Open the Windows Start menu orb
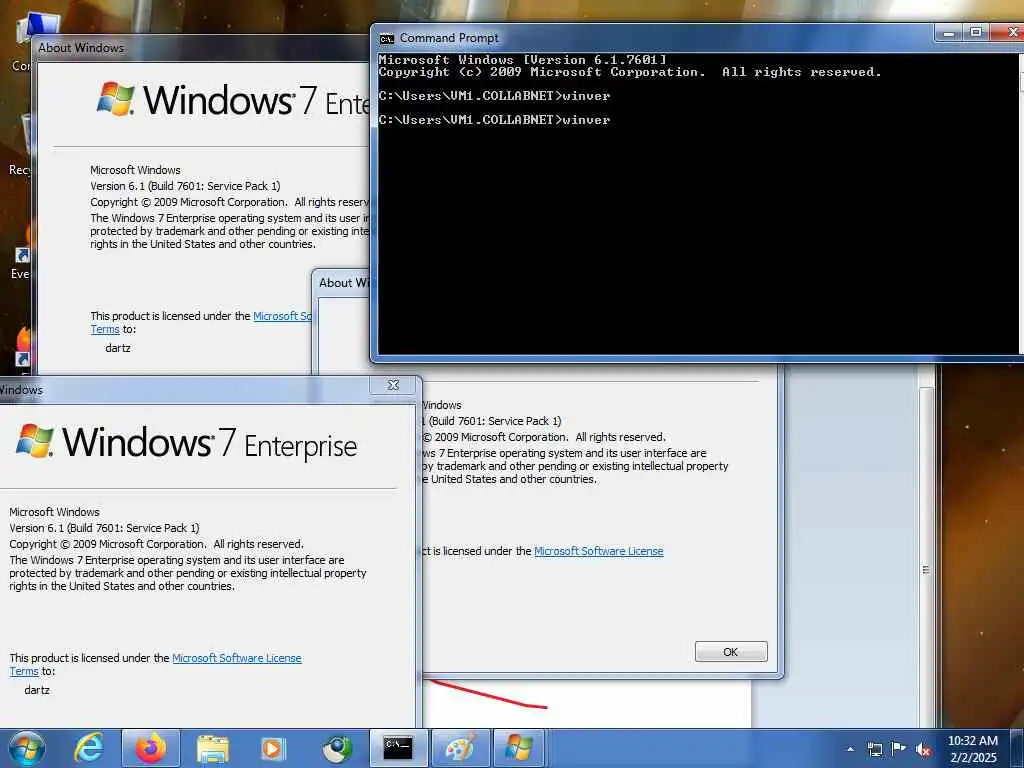1024x768 pixels. coord(27,748)
